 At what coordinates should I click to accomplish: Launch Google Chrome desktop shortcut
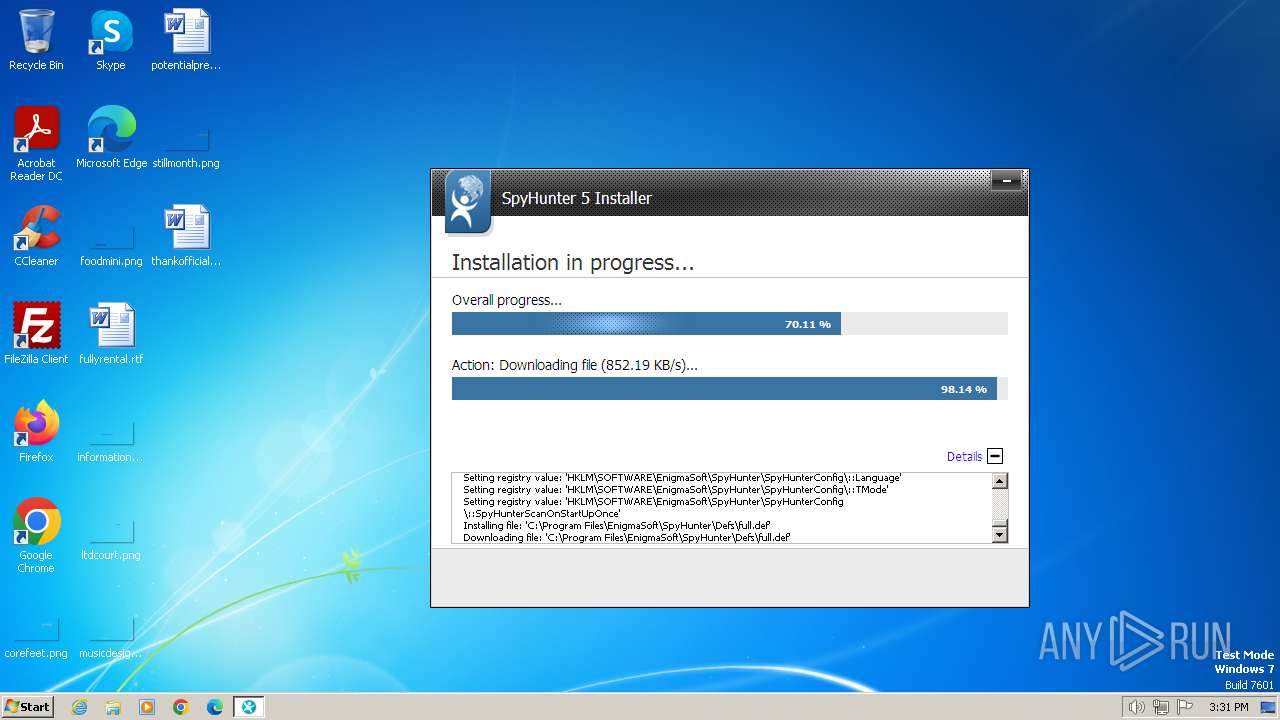click(x=36, y=535)
